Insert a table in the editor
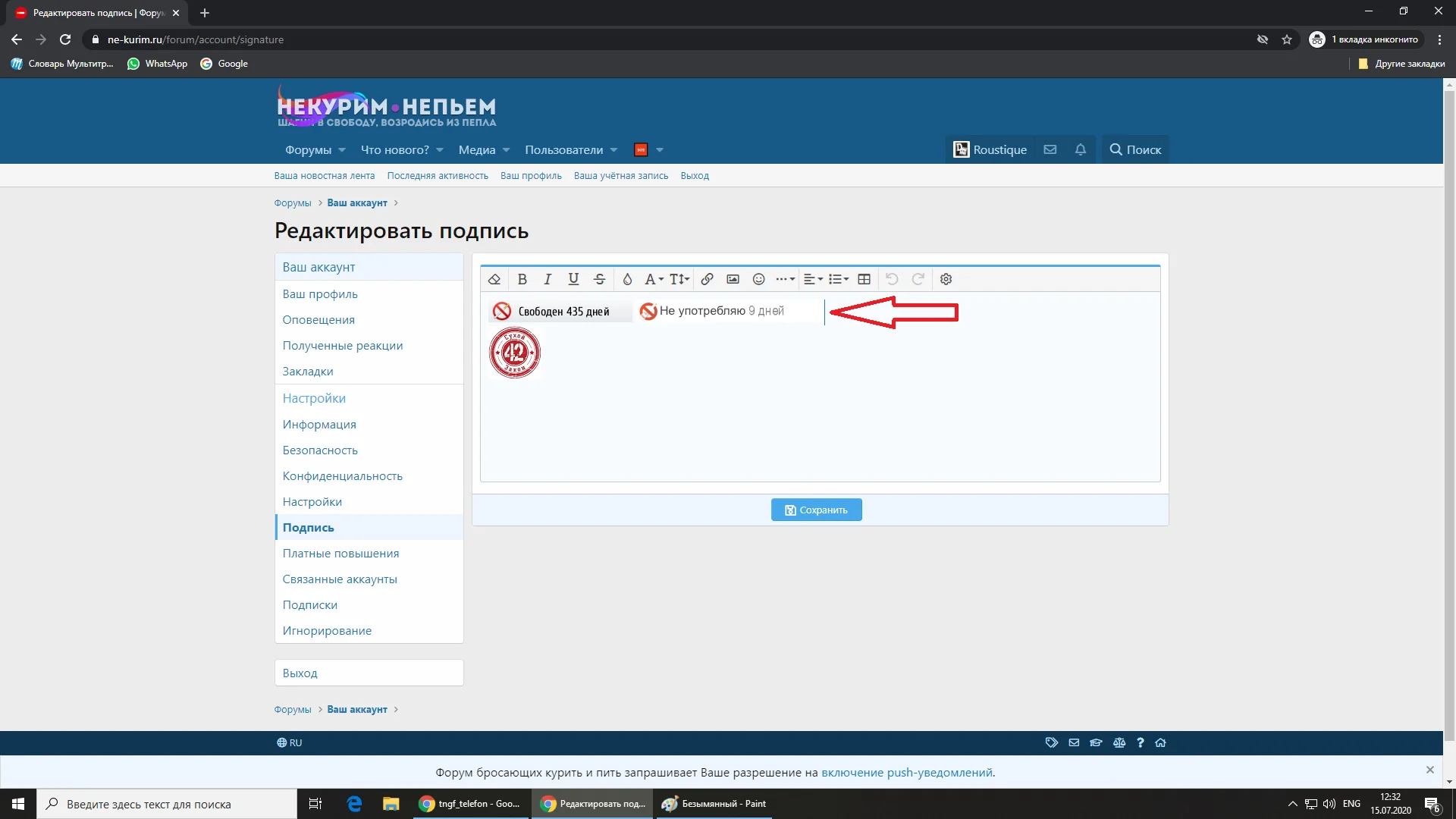This screenshot has width=1456, height=819. coord(864,279)
